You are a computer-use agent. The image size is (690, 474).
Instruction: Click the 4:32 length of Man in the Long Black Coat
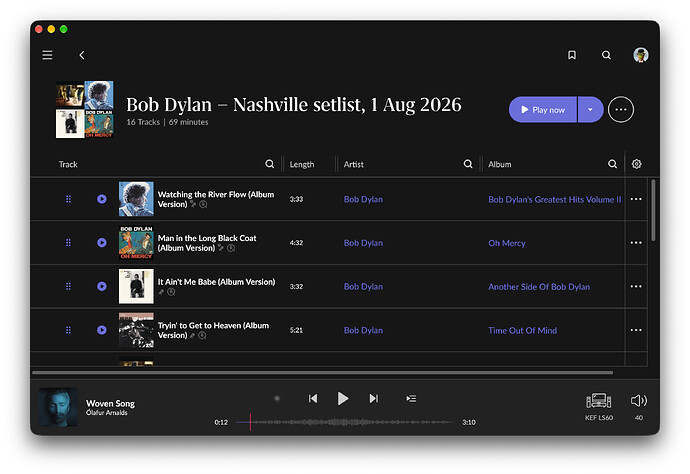coord(296,243)
